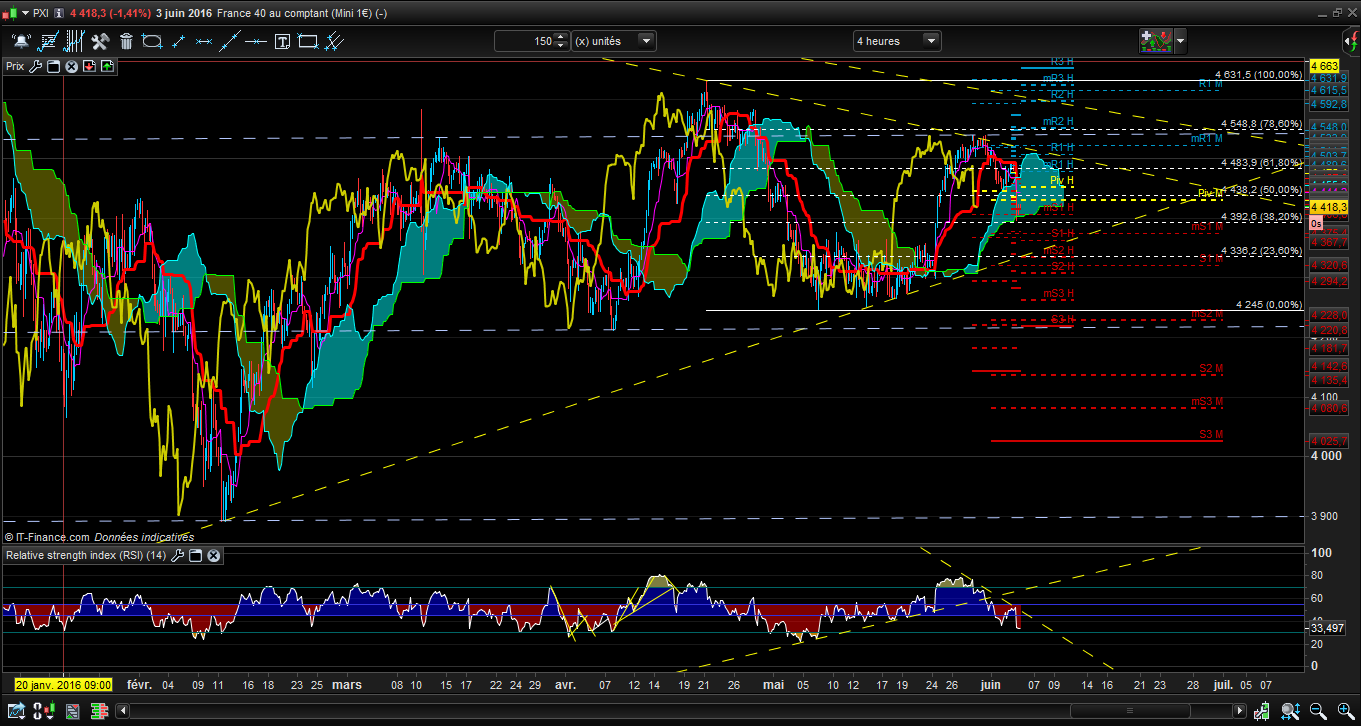
Task: Click the trash bin delete icon
Action: point(126,41)
